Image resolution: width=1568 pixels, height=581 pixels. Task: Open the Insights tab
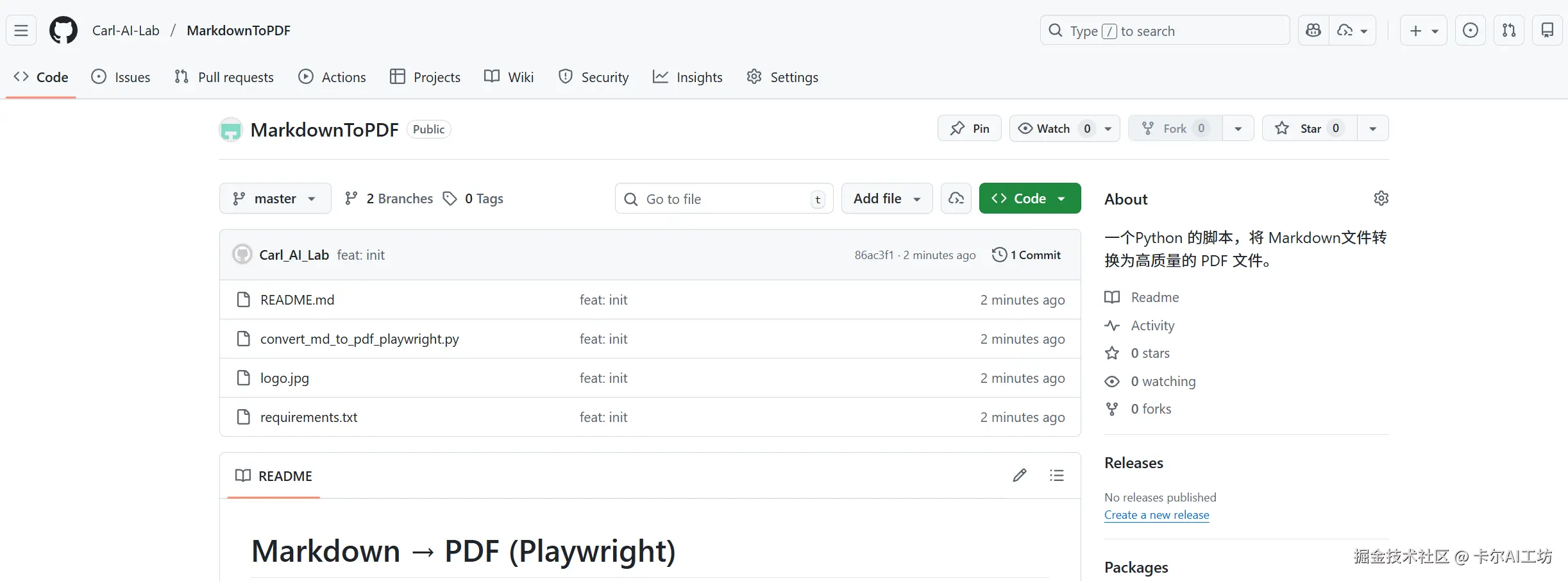687,77
